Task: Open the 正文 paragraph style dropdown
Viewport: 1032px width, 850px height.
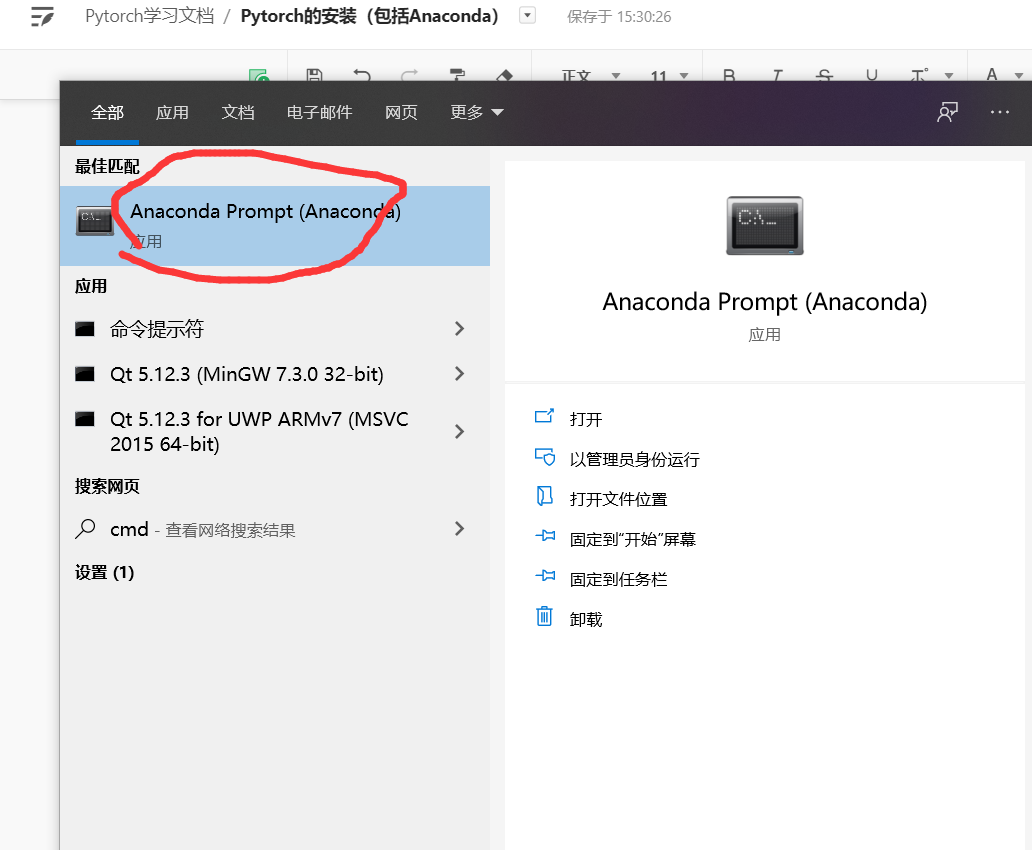Action: coord(590,75)
